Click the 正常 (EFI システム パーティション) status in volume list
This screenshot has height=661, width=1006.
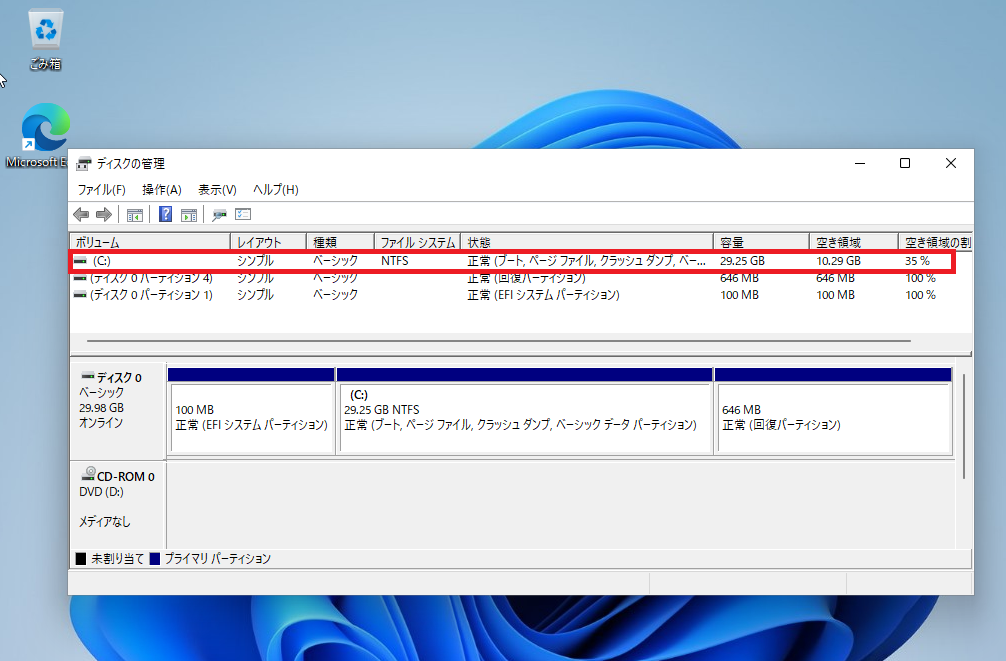[x=543, y=295]
